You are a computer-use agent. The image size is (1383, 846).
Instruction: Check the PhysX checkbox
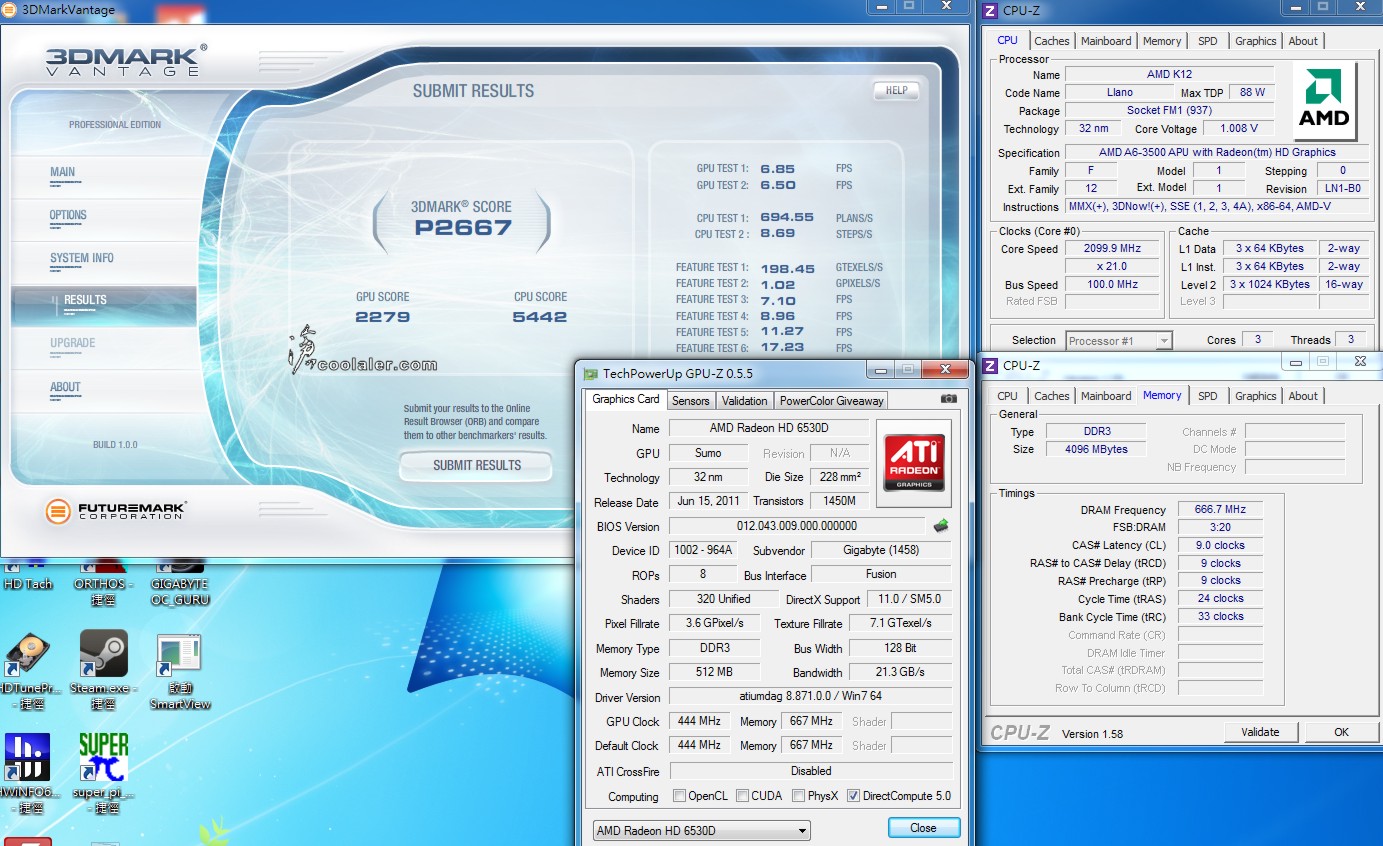coord(799,796)
